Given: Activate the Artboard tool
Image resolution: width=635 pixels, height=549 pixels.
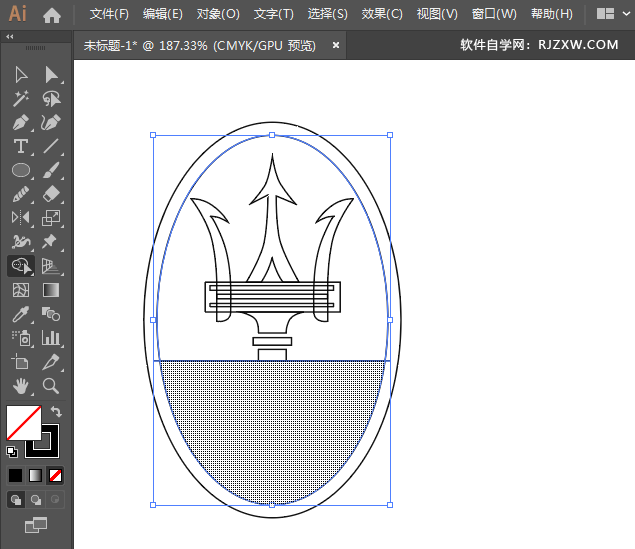Looking at the screenshot, I should (x=20, y=362).
